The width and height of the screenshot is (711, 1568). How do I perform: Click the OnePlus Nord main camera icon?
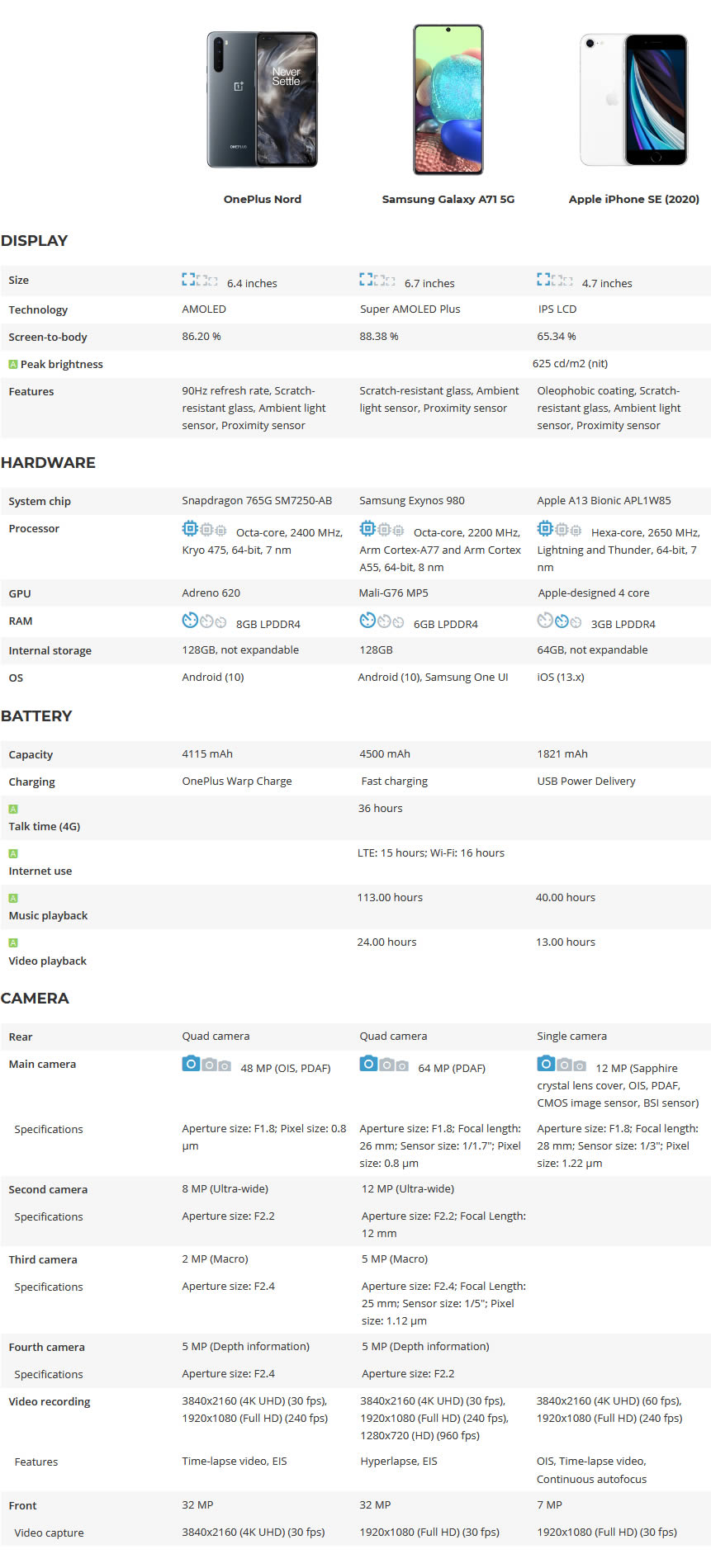206,1065
